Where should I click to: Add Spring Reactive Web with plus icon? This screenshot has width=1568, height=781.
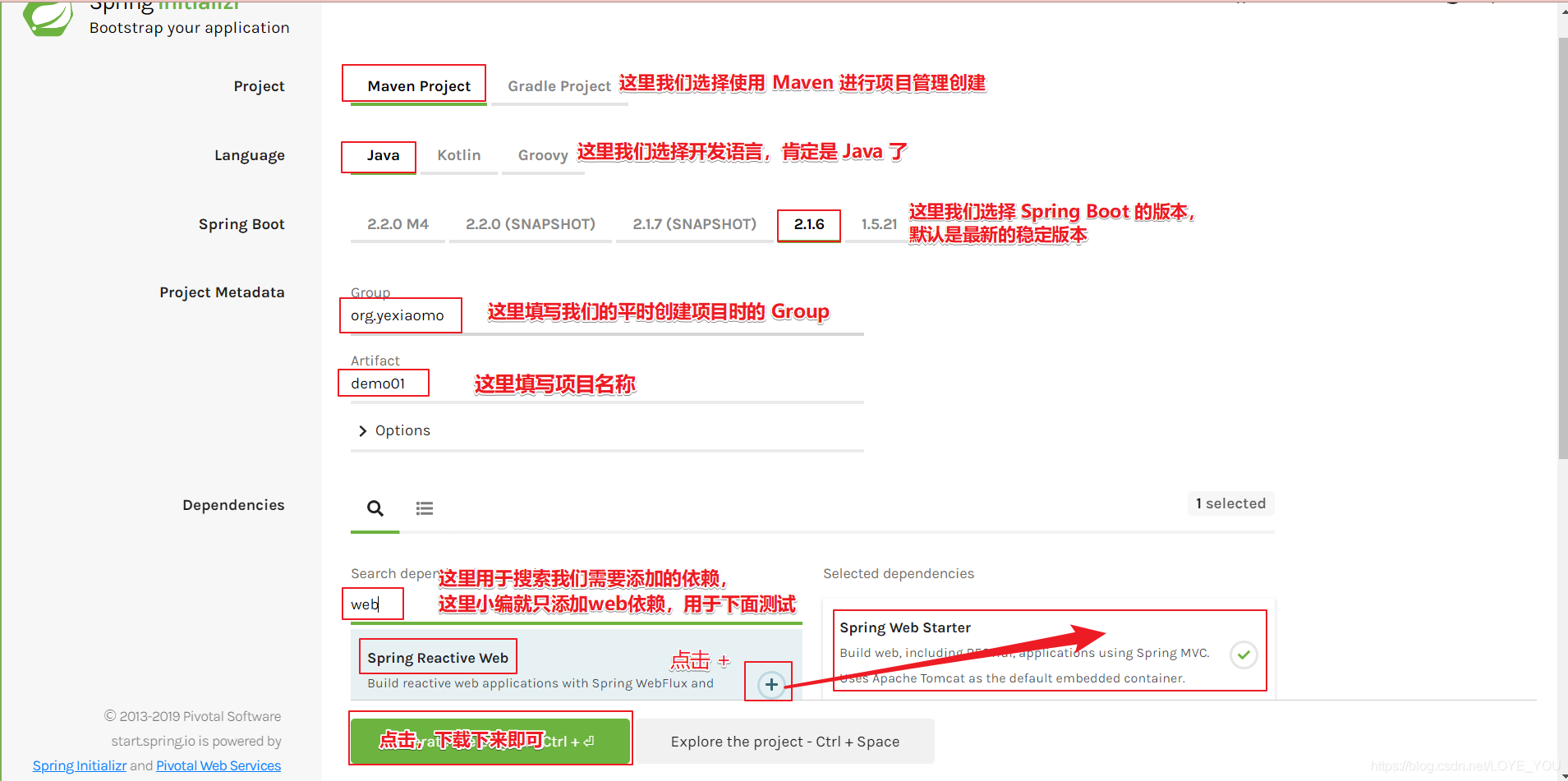[x=771, y=684]
